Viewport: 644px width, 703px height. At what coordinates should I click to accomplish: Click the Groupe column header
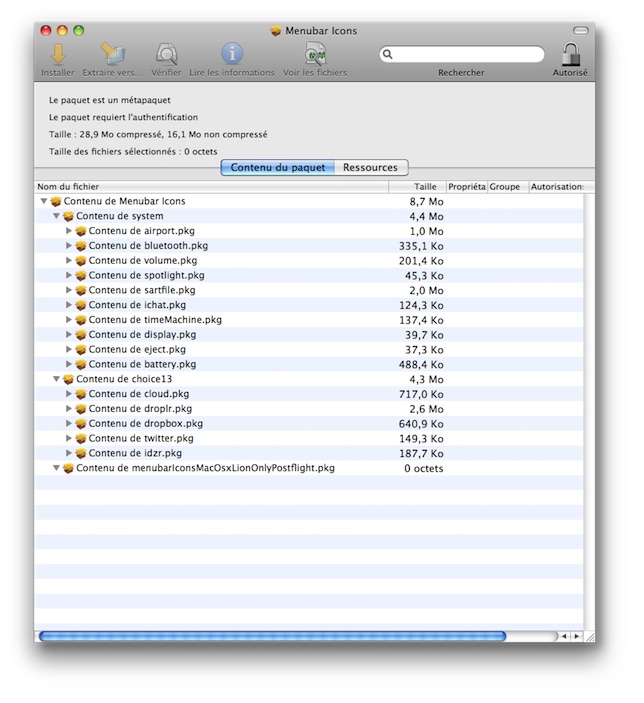pyautogui.click(x=508, y=187)
